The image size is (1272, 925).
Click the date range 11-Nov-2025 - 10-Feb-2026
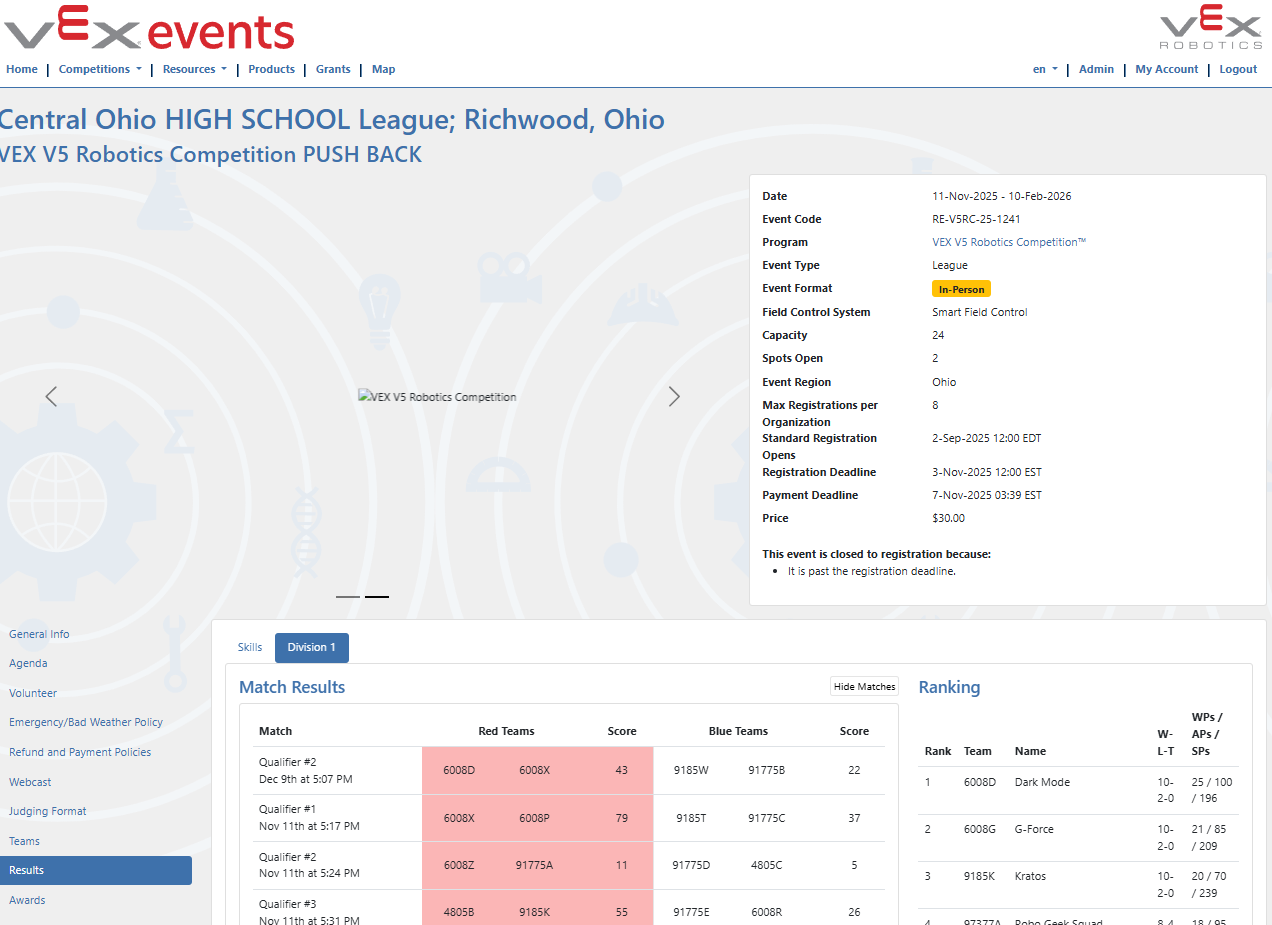coord(1001,196)
